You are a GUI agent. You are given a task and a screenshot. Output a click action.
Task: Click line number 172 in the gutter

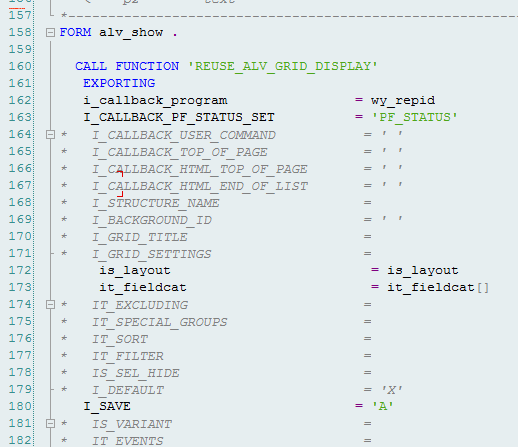20,270
